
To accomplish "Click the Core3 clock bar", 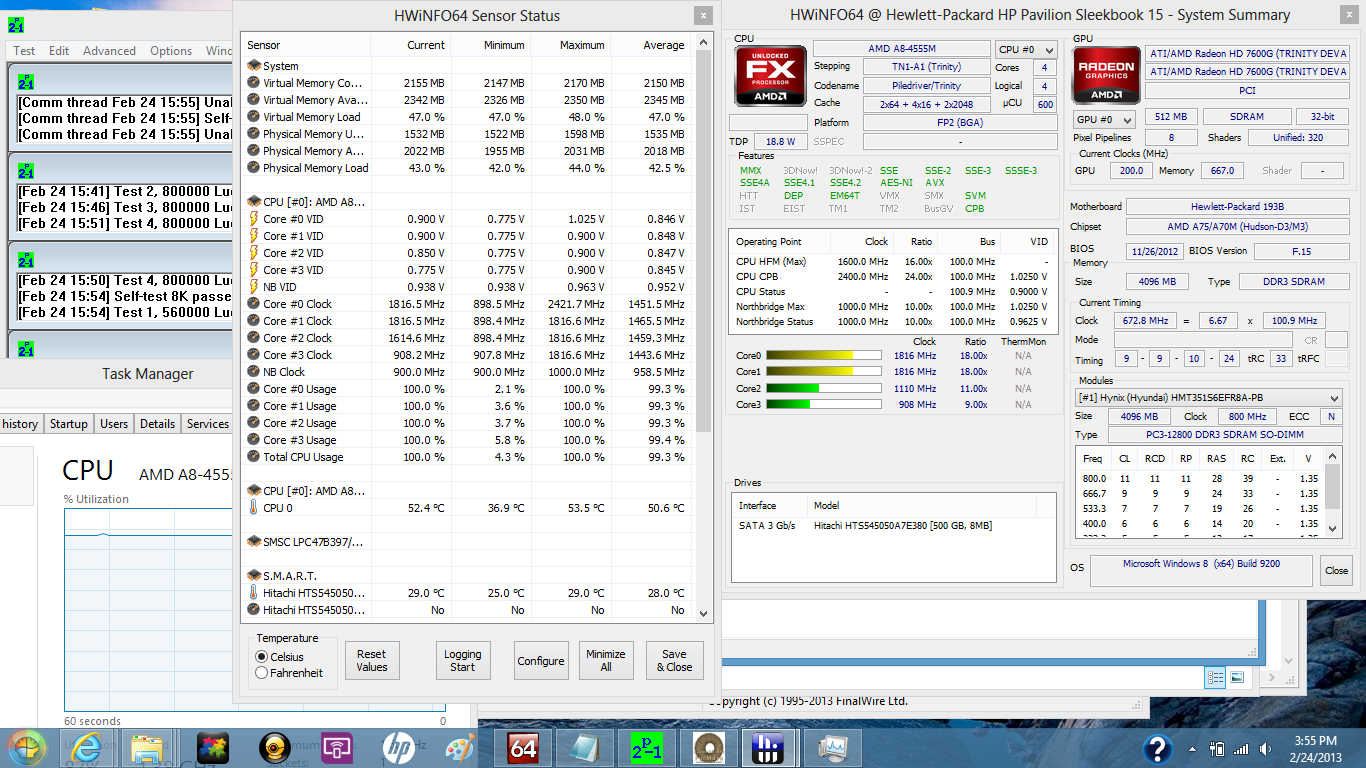I will point(823,404).
